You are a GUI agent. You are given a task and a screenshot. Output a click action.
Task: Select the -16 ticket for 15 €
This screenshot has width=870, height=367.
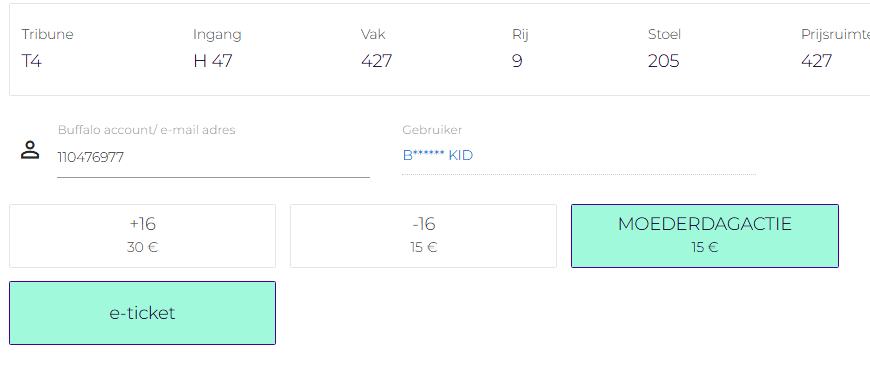(x=423, y=236)
